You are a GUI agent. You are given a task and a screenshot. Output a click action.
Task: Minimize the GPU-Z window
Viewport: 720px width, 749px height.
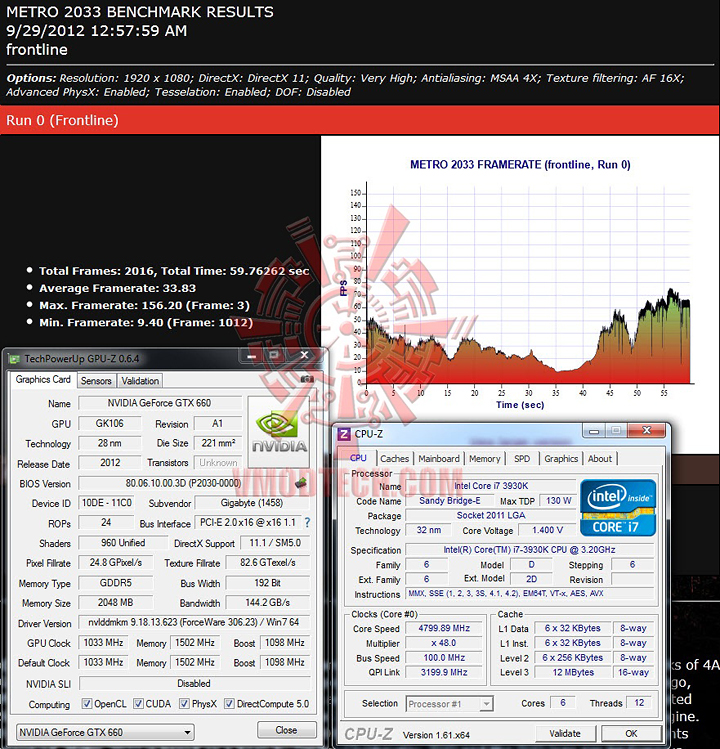(x=252, y=355)
